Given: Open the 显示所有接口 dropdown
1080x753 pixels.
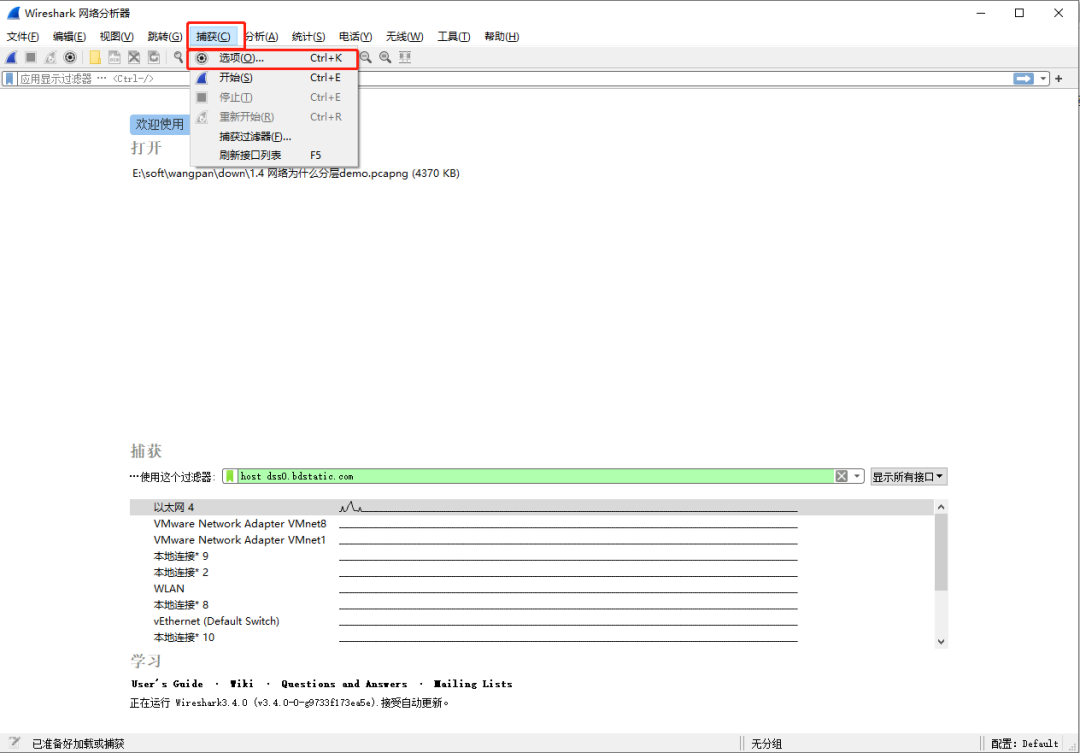Looking at the screenshot, I should [x=908, y=477].
